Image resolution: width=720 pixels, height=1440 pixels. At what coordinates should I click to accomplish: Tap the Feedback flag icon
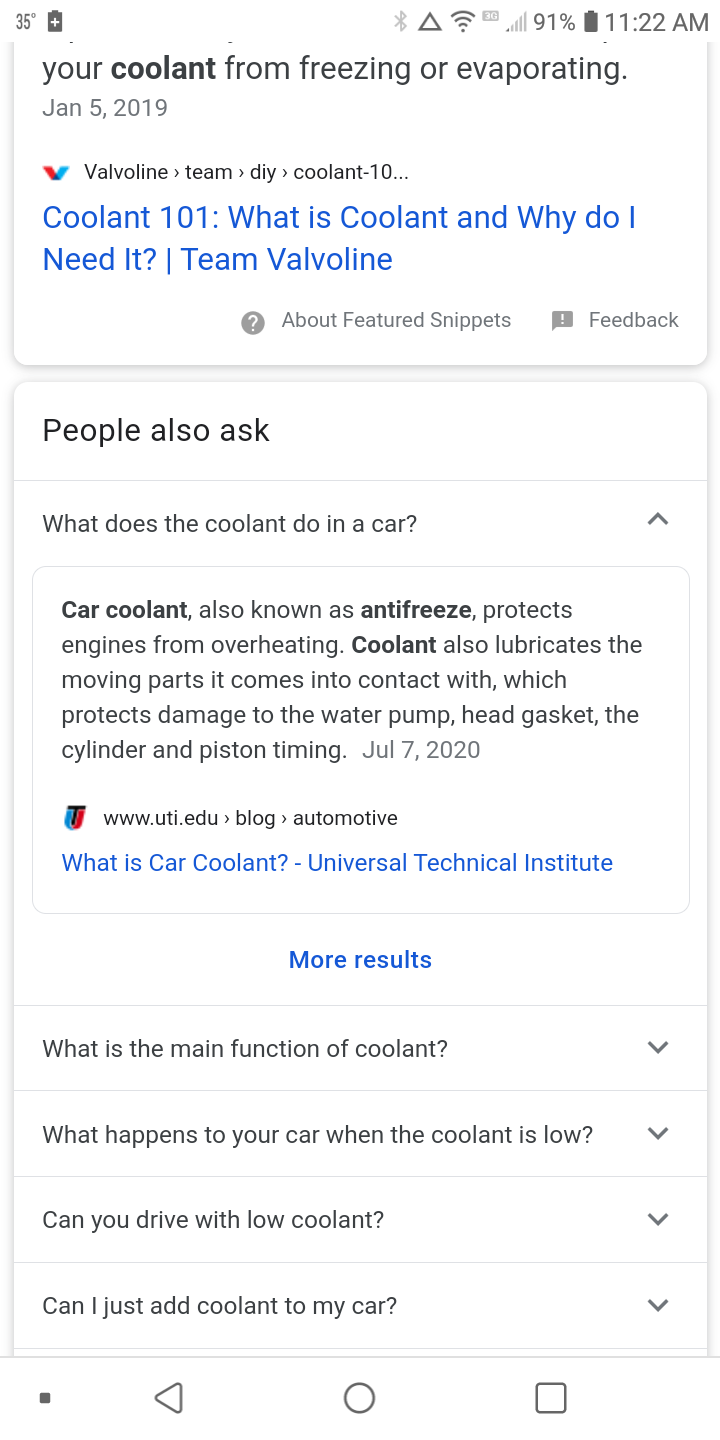point(563,321)
